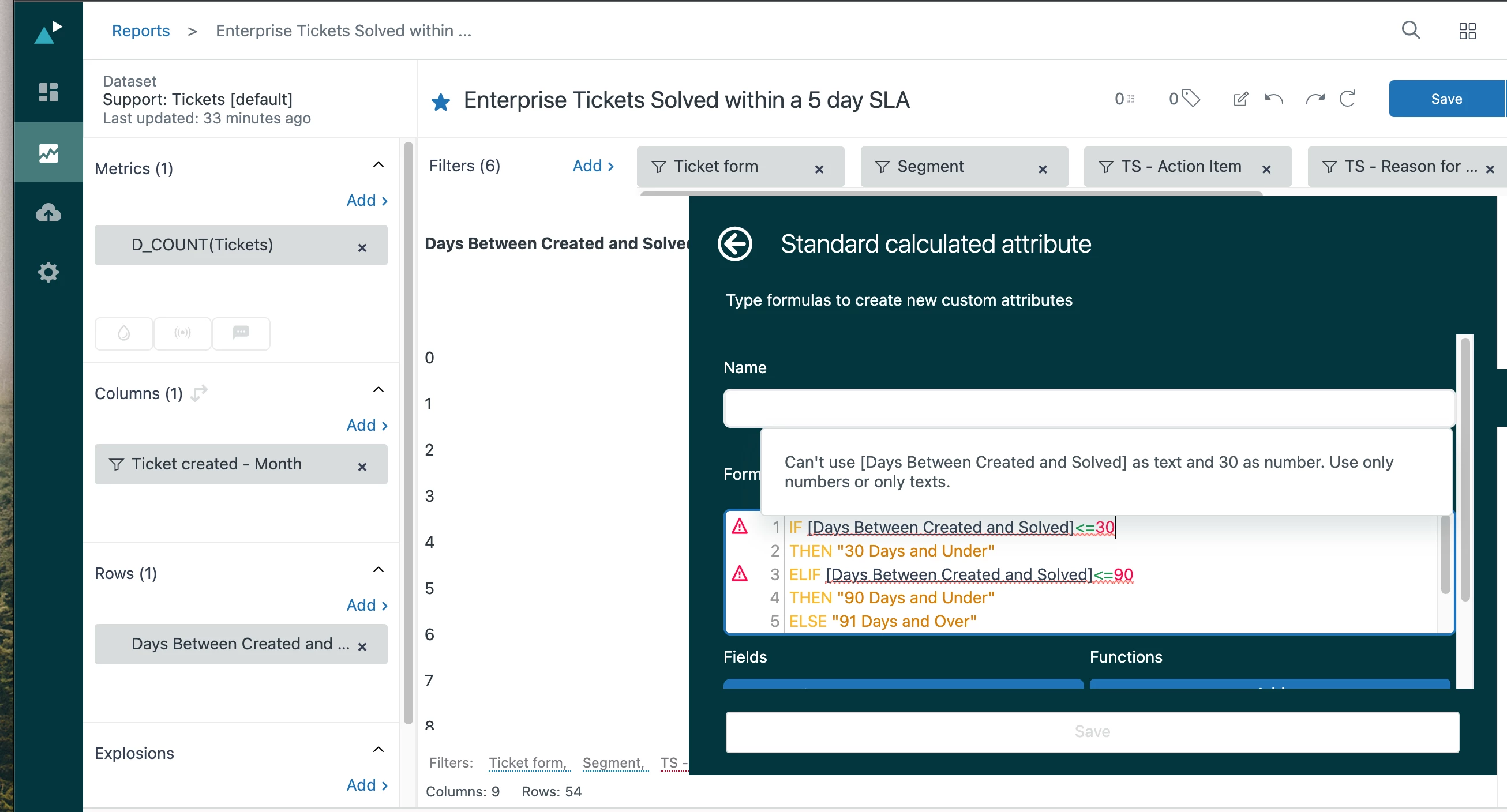The height and width of the screenshot is (812, 1507).
Task: Collapse the Columns section
Action: click(x=378, y=390)
